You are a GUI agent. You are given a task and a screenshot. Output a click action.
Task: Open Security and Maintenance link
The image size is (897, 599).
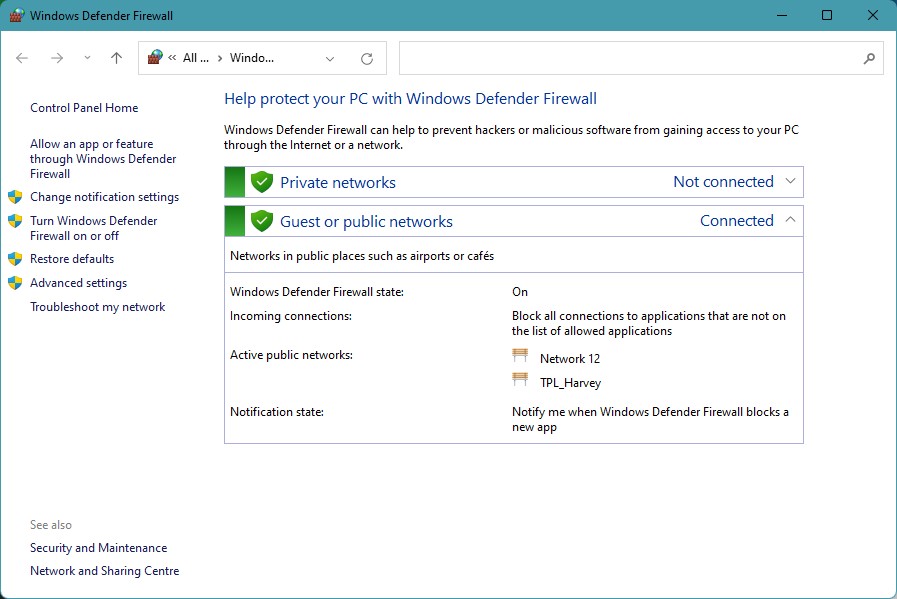click(98, 548)
